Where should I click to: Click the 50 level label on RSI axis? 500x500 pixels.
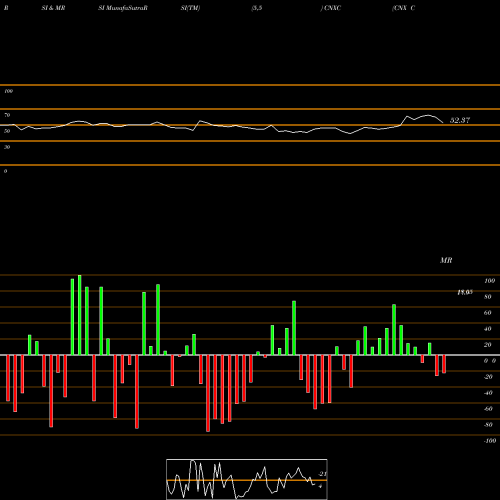pyautogui.click(x=7, y=131)
